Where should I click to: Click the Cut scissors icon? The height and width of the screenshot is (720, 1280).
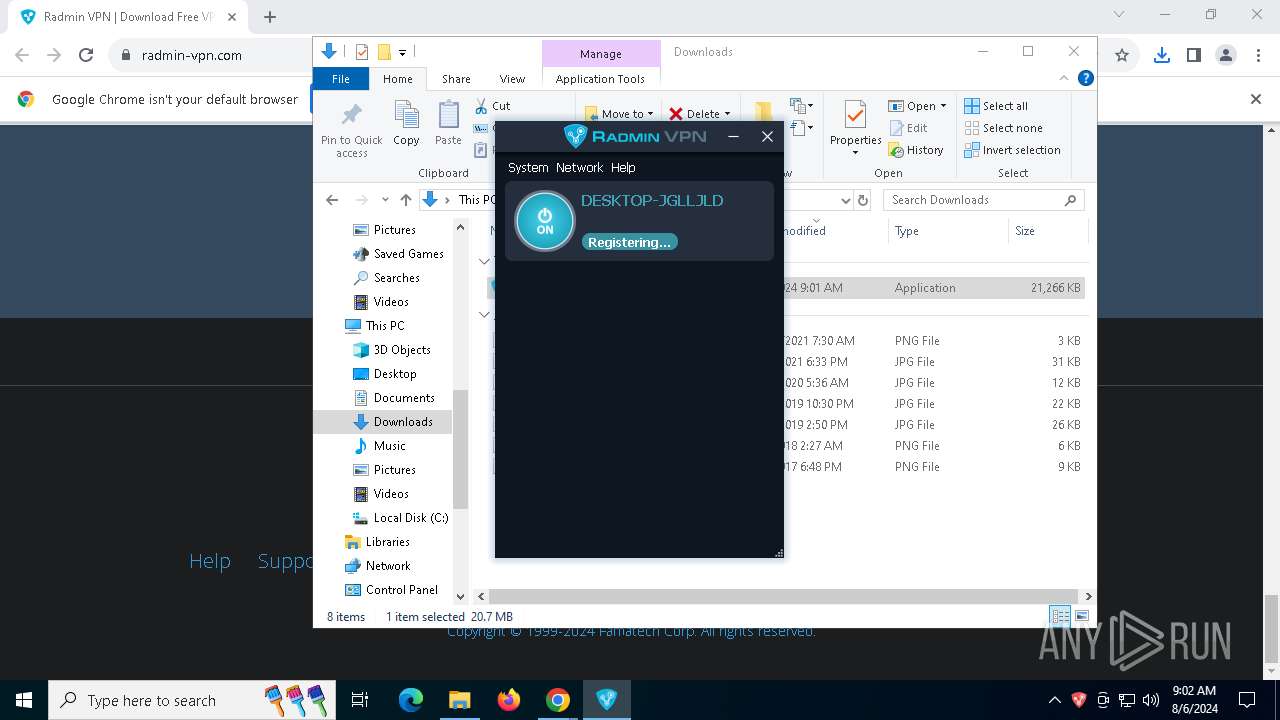pos(482,106)
